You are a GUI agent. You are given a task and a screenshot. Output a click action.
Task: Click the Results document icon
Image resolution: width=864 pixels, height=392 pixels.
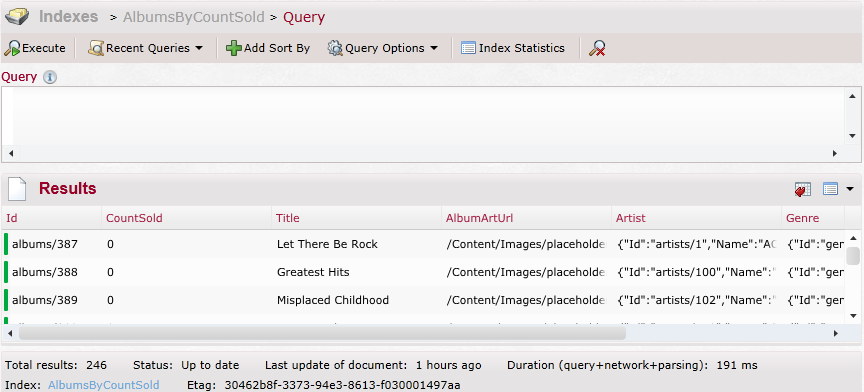pos(17,189)
